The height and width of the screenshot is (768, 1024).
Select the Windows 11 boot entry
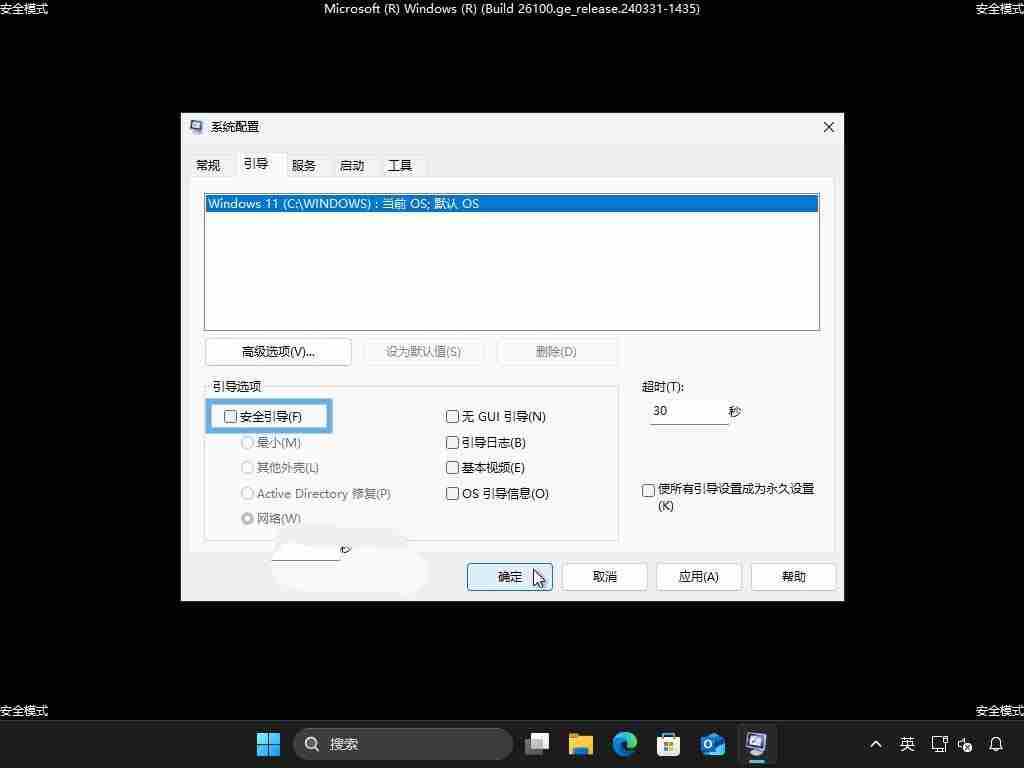click(400, 203)
